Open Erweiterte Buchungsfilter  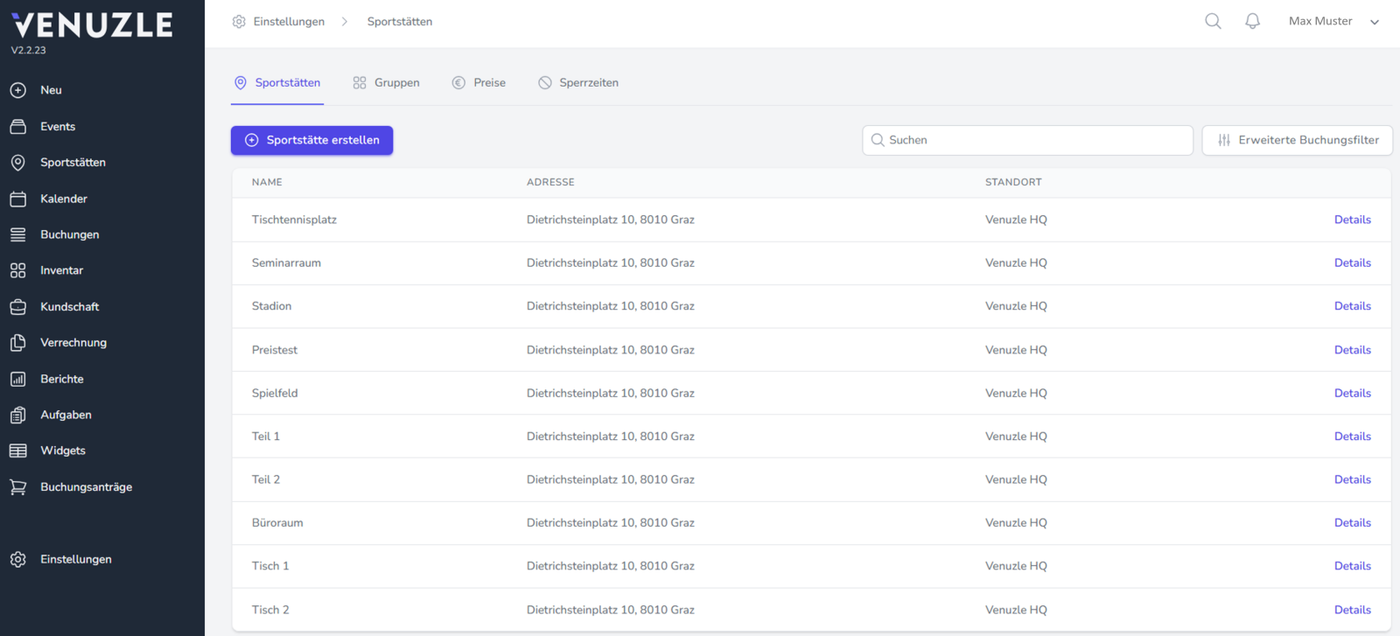[x=1297, y=140]
